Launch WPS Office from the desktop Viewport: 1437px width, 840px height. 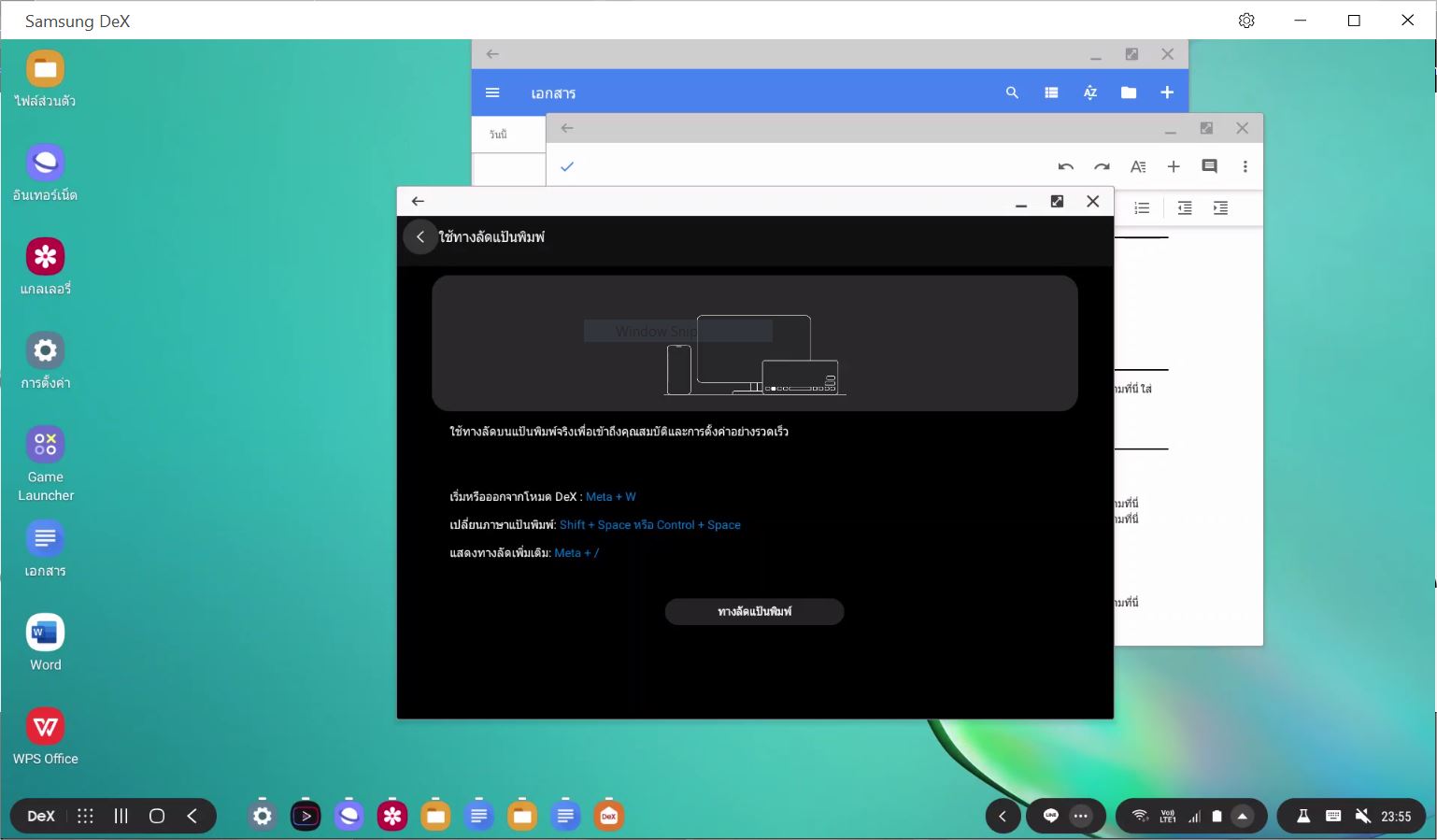[45, 737]
